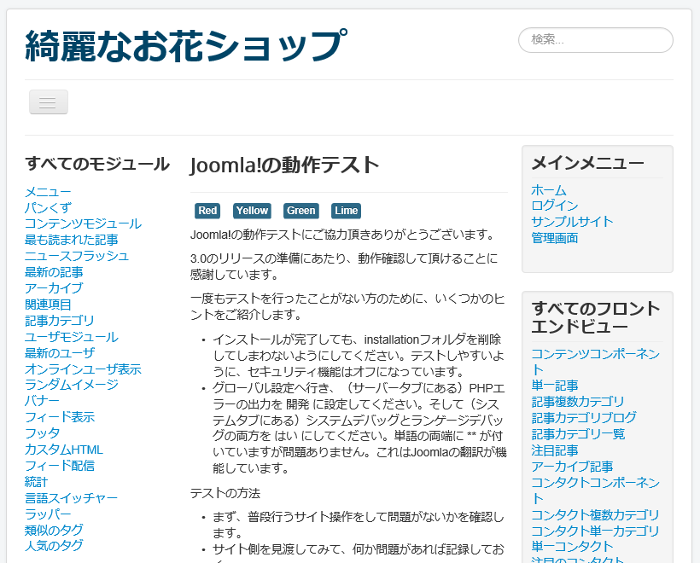Viewport: 700px width, 563px height.
Task: Open the 記事カテゴリ module link
Action: (x=60, y=321)
